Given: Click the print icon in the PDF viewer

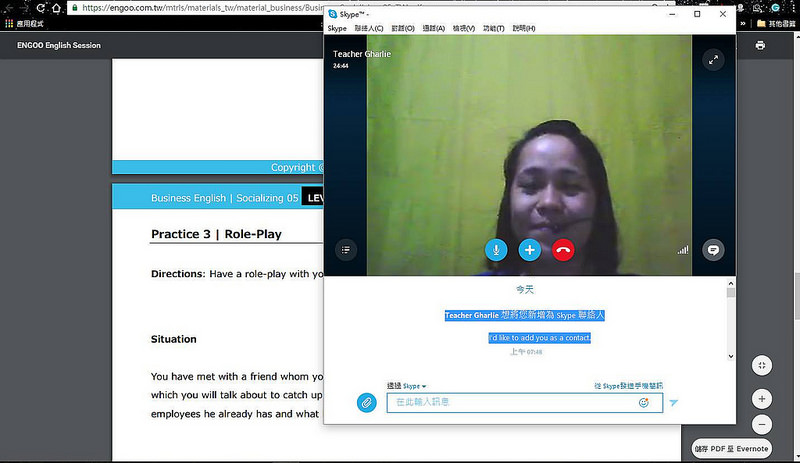Looking at the screenshot, I should pos(760,45).
